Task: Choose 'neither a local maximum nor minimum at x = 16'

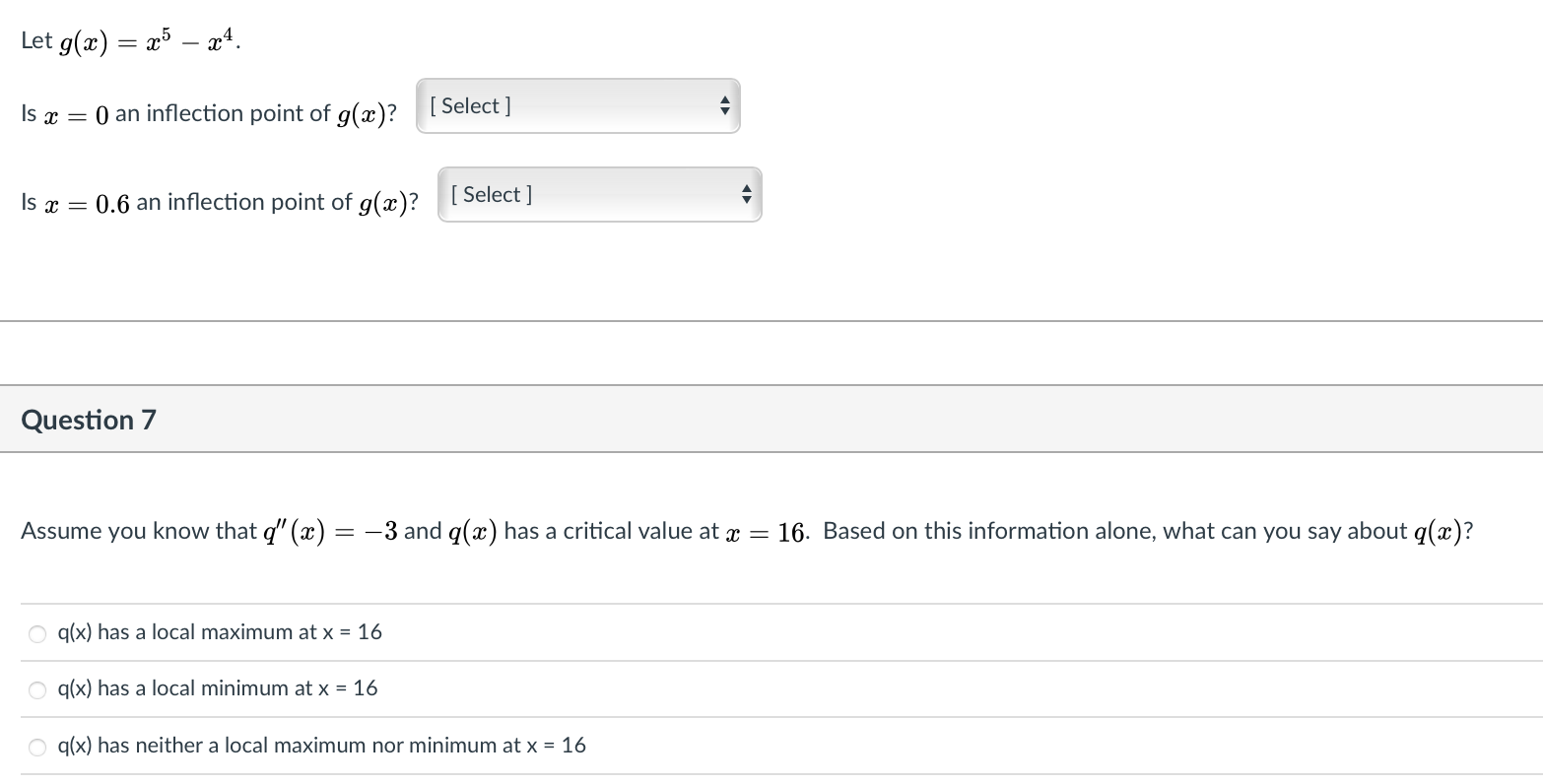Action: point(322,746)
